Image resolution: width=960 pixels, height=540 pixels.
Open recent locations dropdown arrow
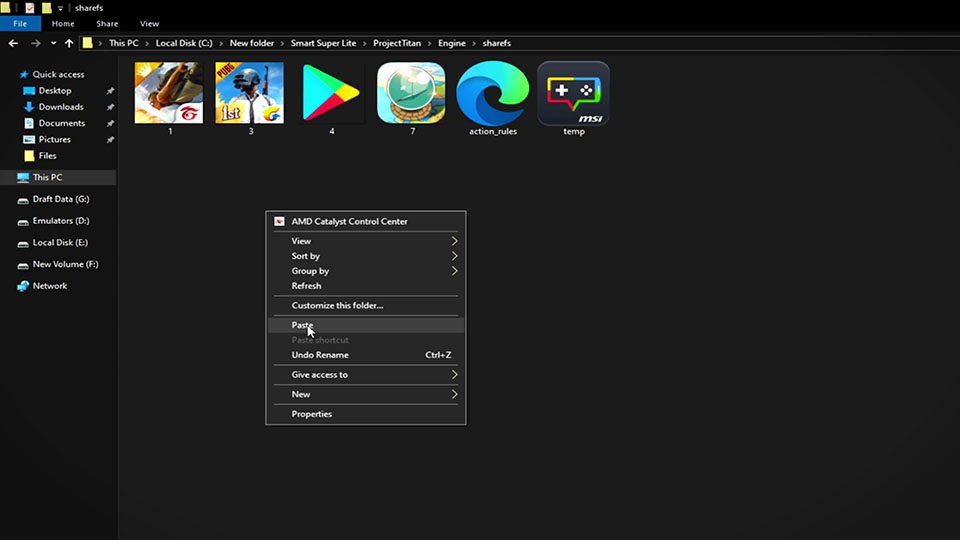[x=53, y=43]
